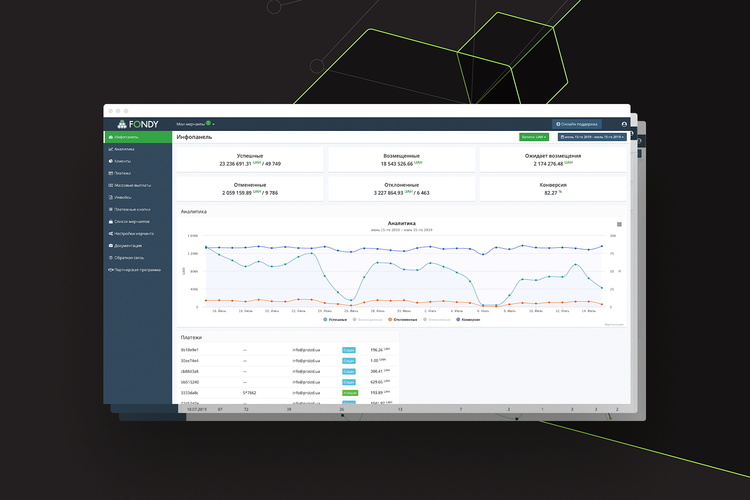The image size is (750, 500).
Task: Click the Аналитика line-chart icon in sidebar
Action: [x=110, y=149]
